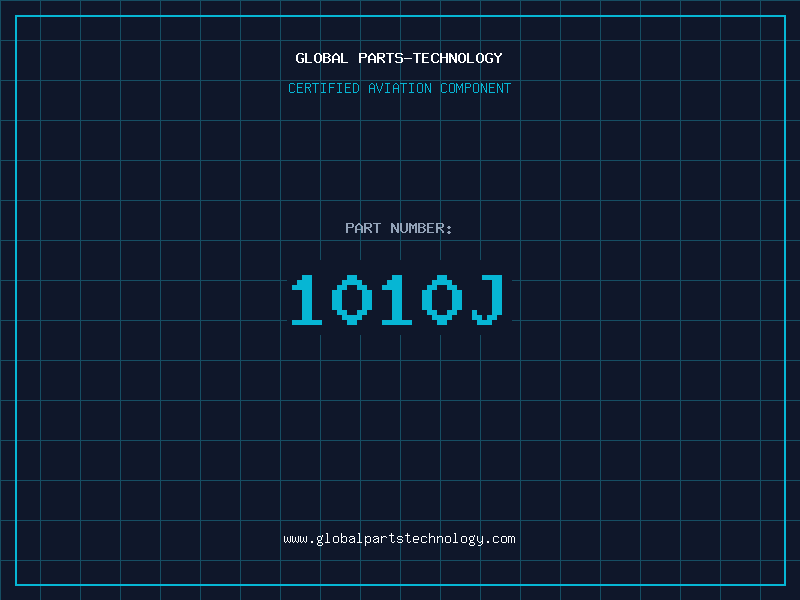Select the second 1 in the part number
Screen dimensions: 800x600
tap(397, 301)
